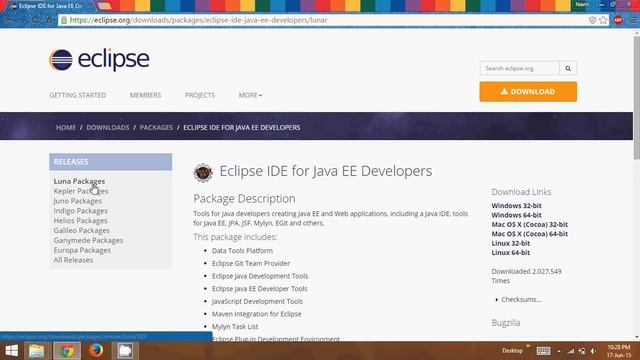Select Europa Packages release

82,250
